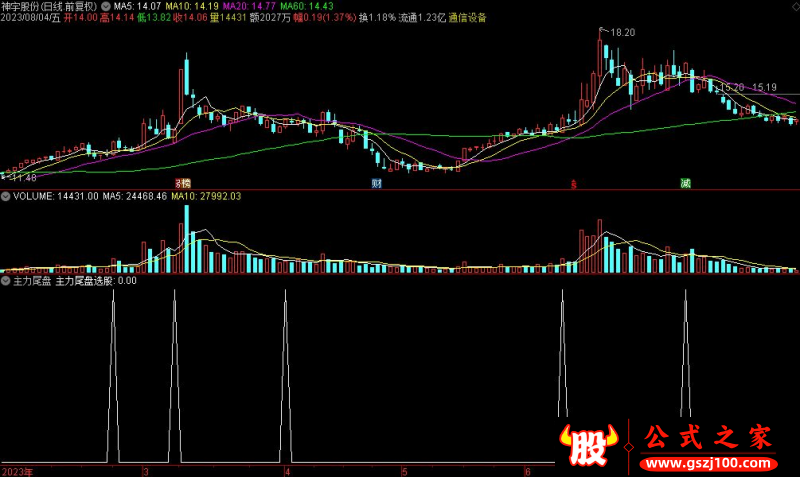
Task: Click the 量14431 volume value in header
Action: (x=228, y=17)
